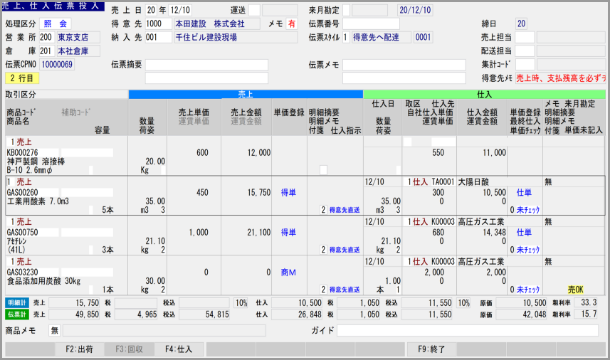Click the F4:仕入 function key button
610x360 pixels.
pyautogui.click(x=179, y=349)
